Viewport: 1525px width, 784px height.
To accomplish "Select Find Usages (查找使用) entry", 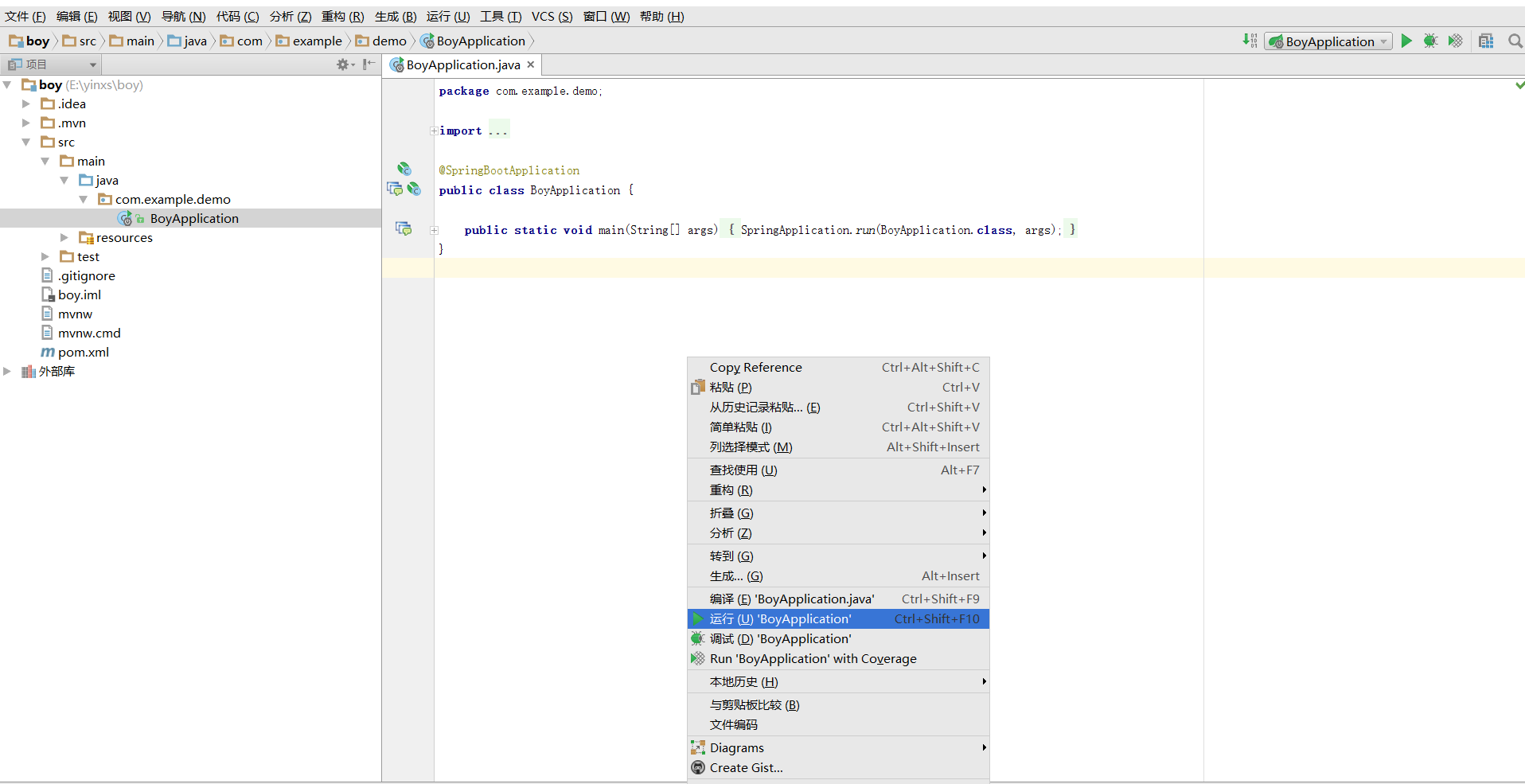I will pos(838,470).
